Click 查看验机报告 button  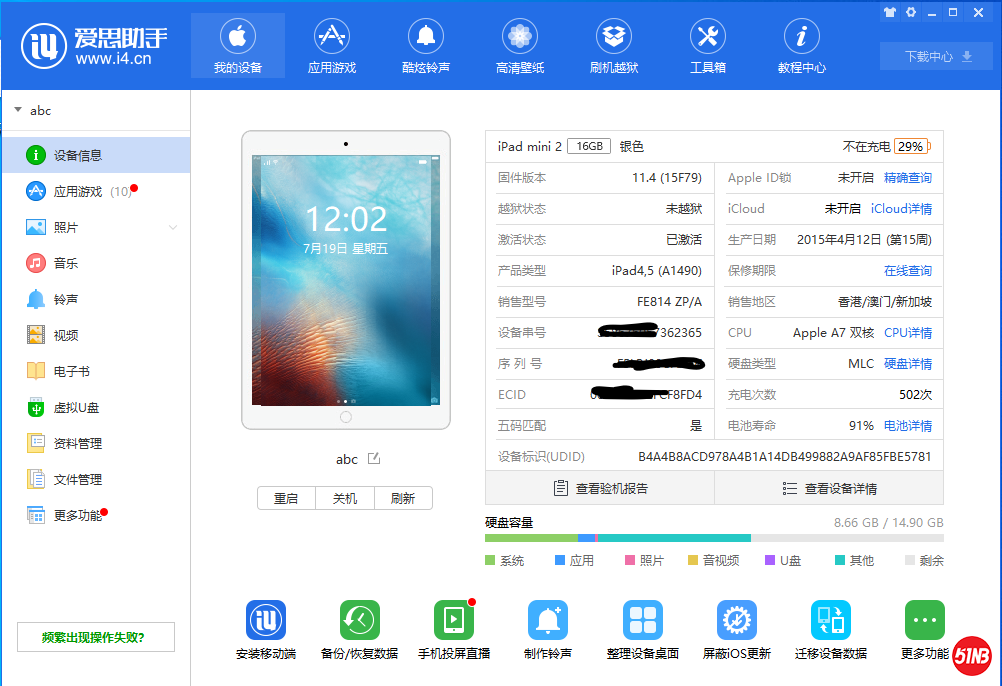(600, 489)
